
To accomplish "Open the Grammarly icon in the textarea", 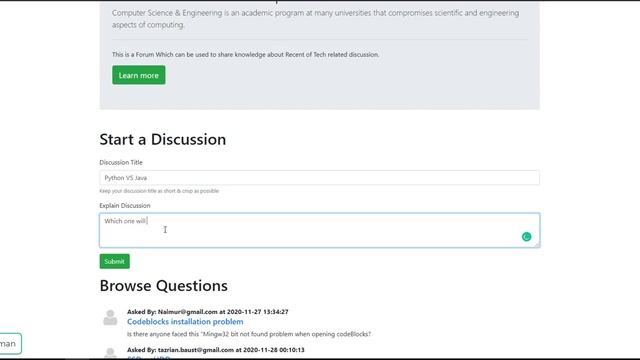I will coord(527,237).
